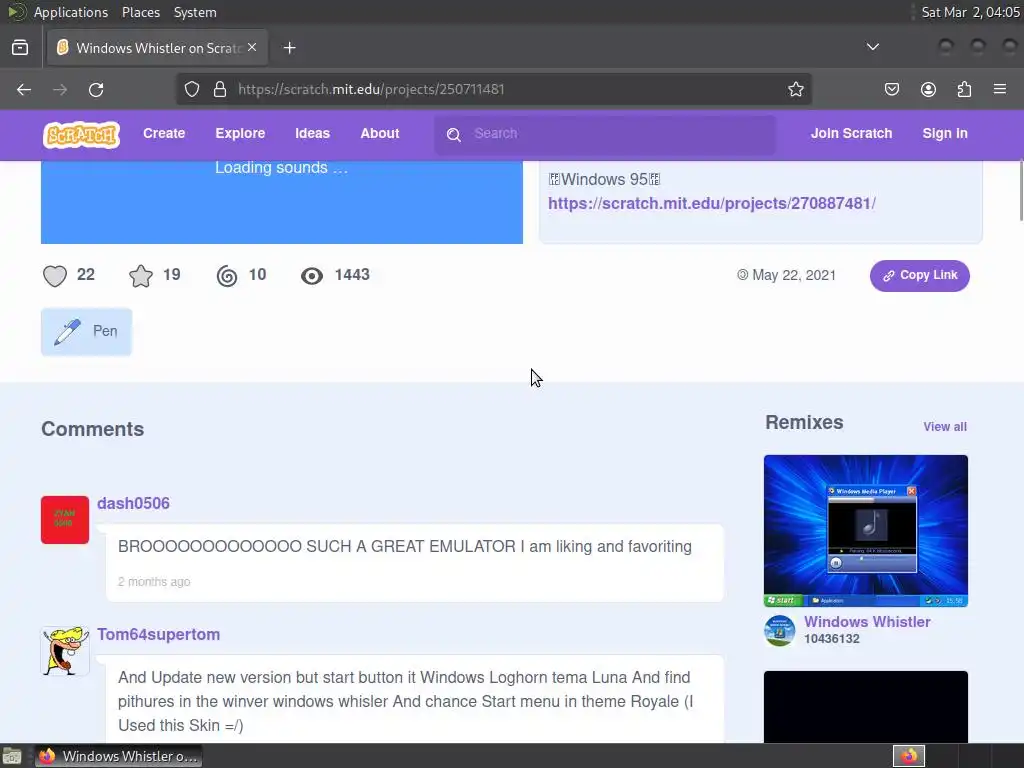This screenshot has width=1024, height=768.
Task: Click the May 22, 2021 date
Action: [793, 275]
